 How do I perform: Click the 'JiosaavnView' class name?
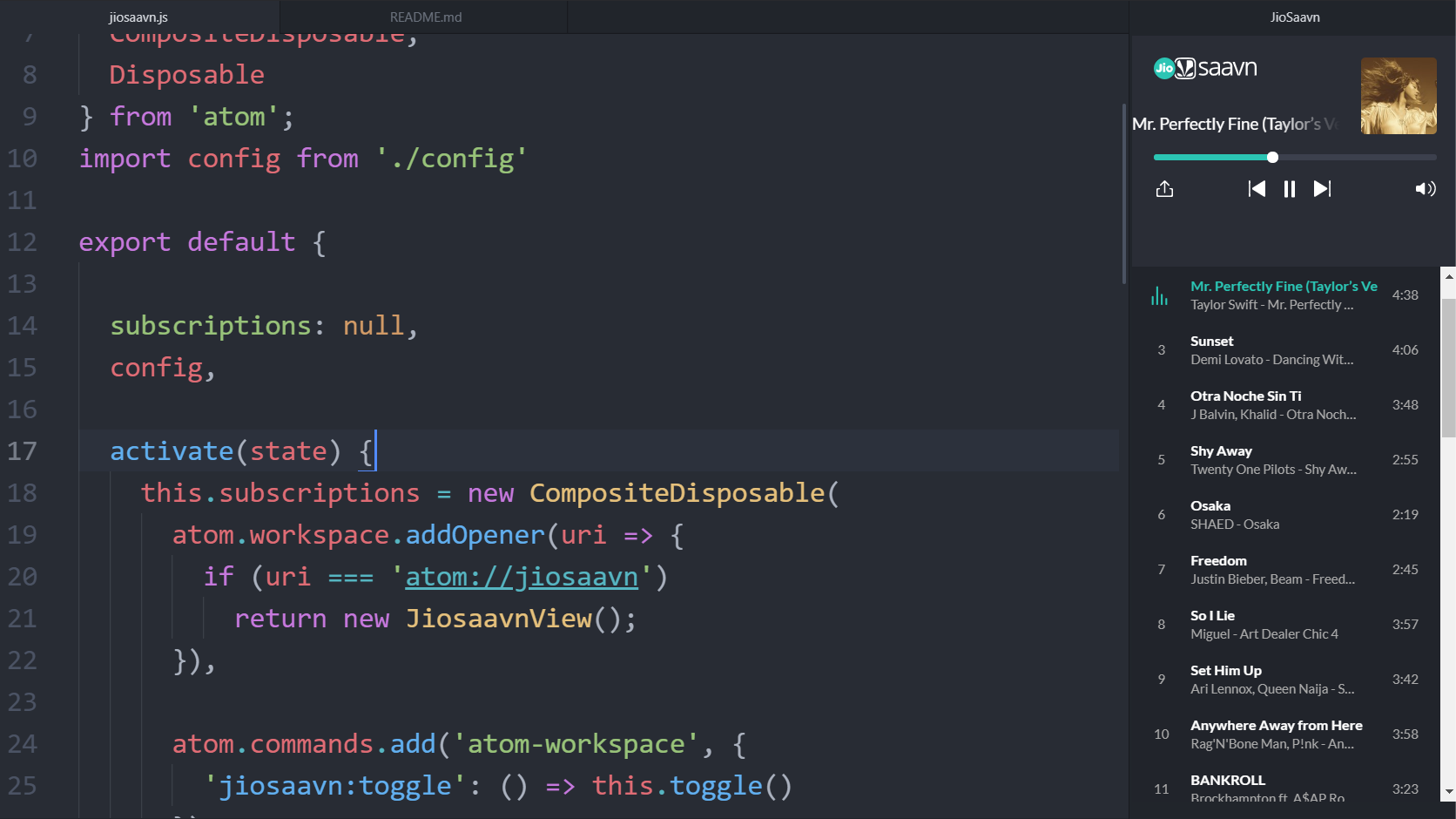499,619
